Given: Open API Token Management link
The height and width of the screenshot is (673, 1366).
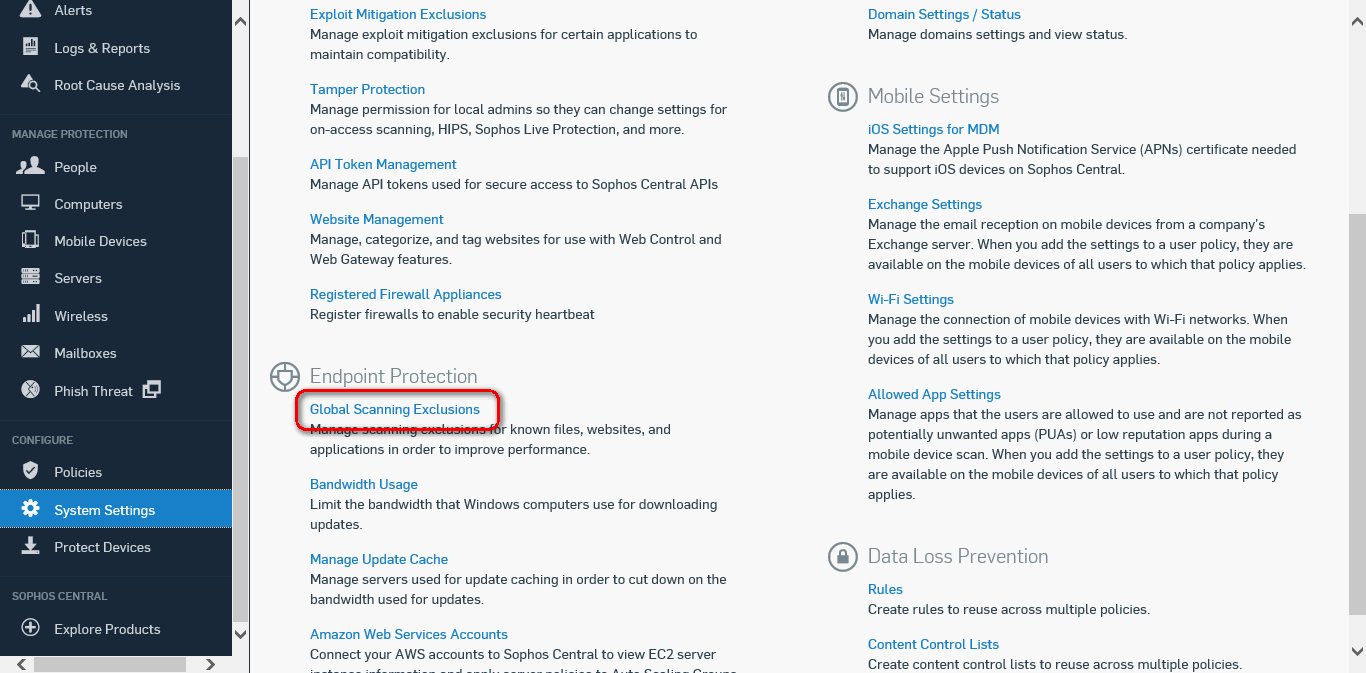Looking at the screenshot, I should pyautogui.click(x=383, y=164).
